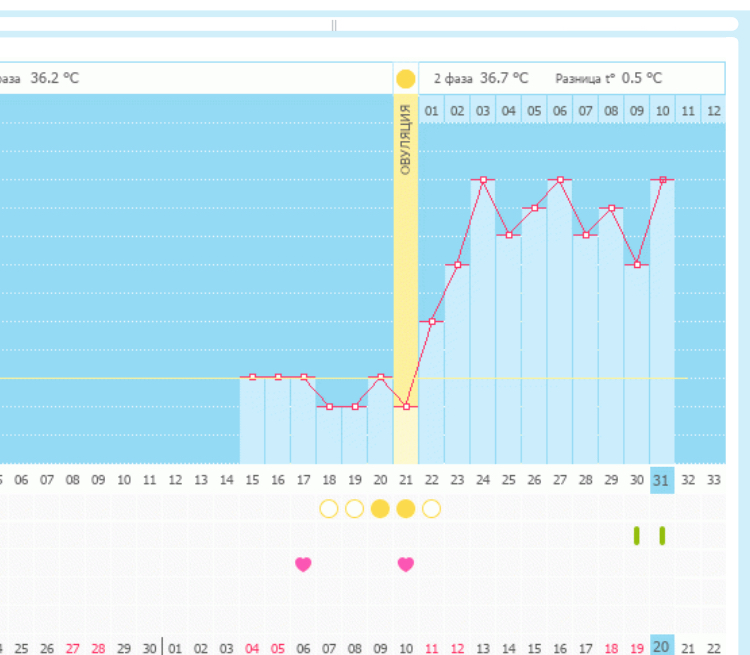Select the filled yellow circle under day 21
This screenshot has height=655, width=750.
pos(405,509)
